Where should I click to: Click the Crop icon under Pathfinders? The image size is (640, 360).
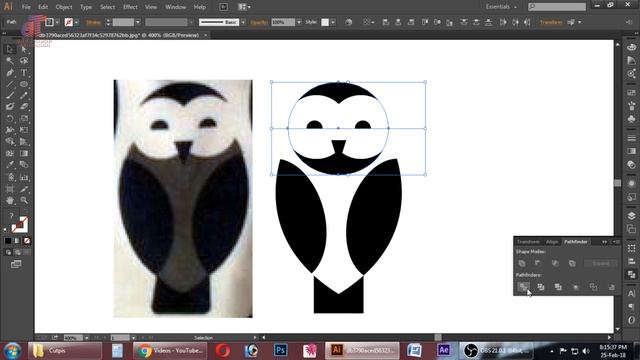pyautogui.click(x=576, y=287)
